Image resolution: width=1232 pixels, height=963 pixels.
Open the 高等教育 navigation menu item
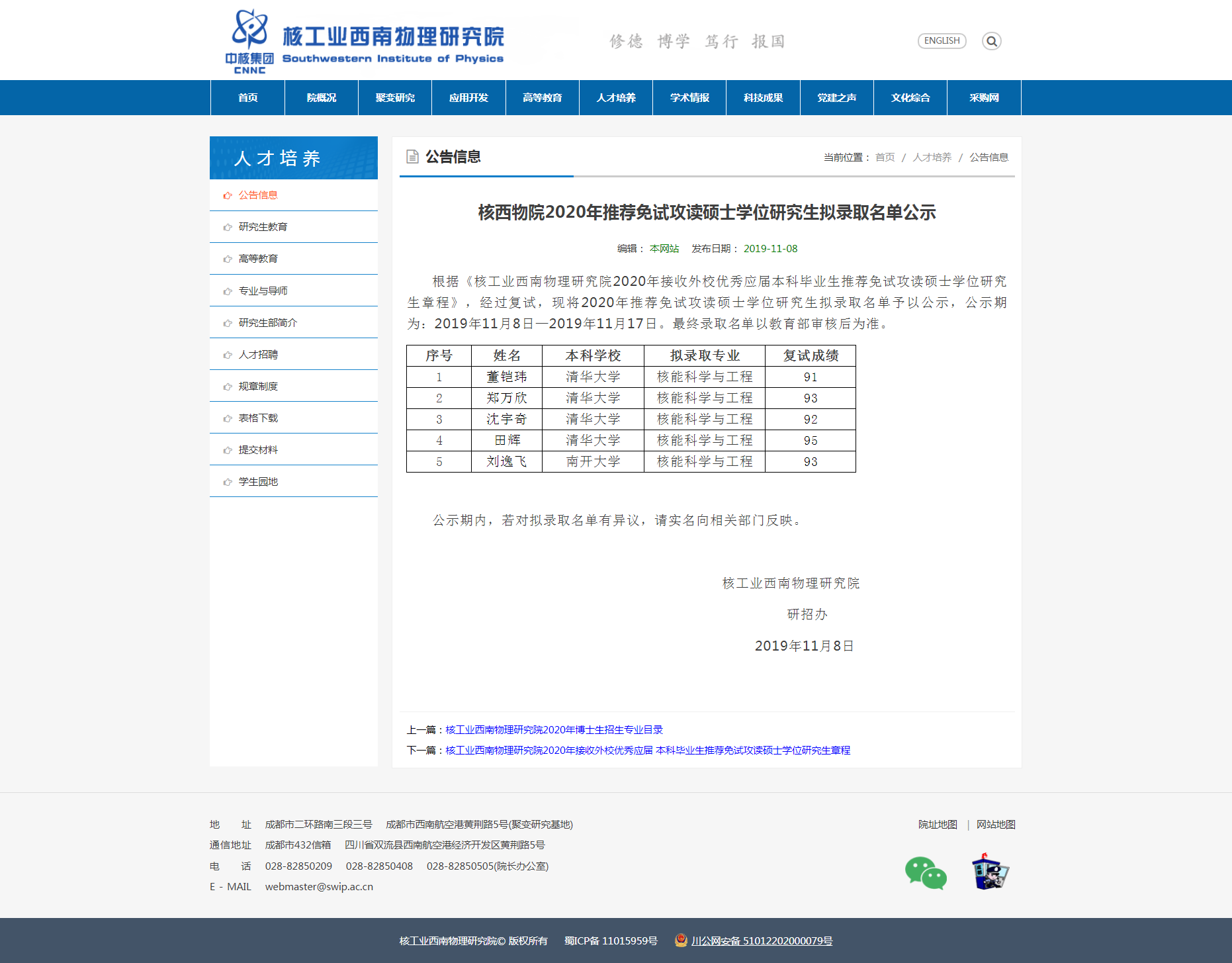pyautogui.click(x=543, y=98)
